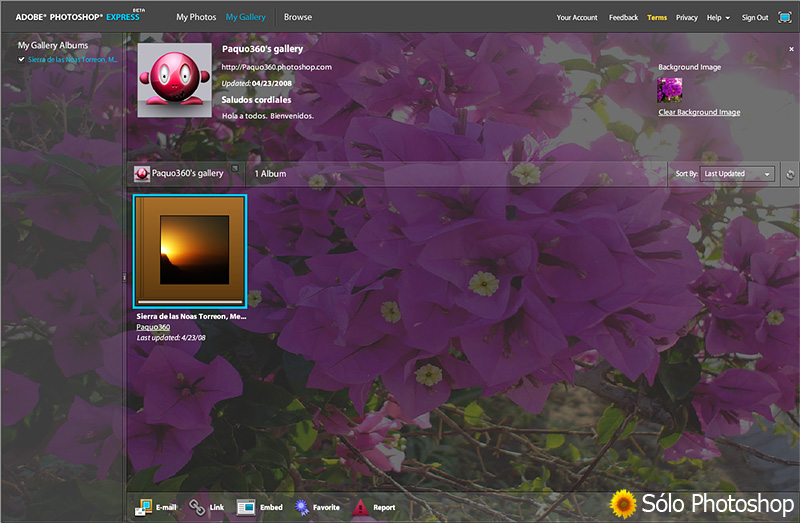Click the chain Link icon
This screenshot has width=800, height=523.
pos(198,507)
